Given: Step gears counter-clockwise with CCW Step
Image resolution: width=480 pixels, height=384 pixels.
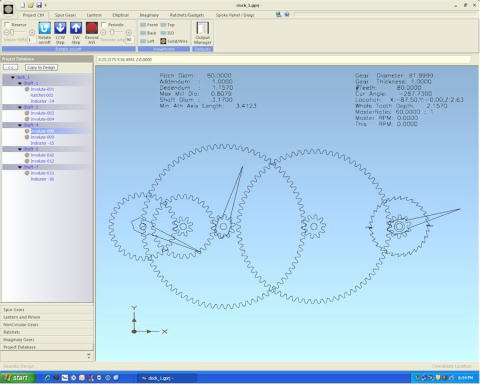Looking at the screenshot, I should [60, 28].
